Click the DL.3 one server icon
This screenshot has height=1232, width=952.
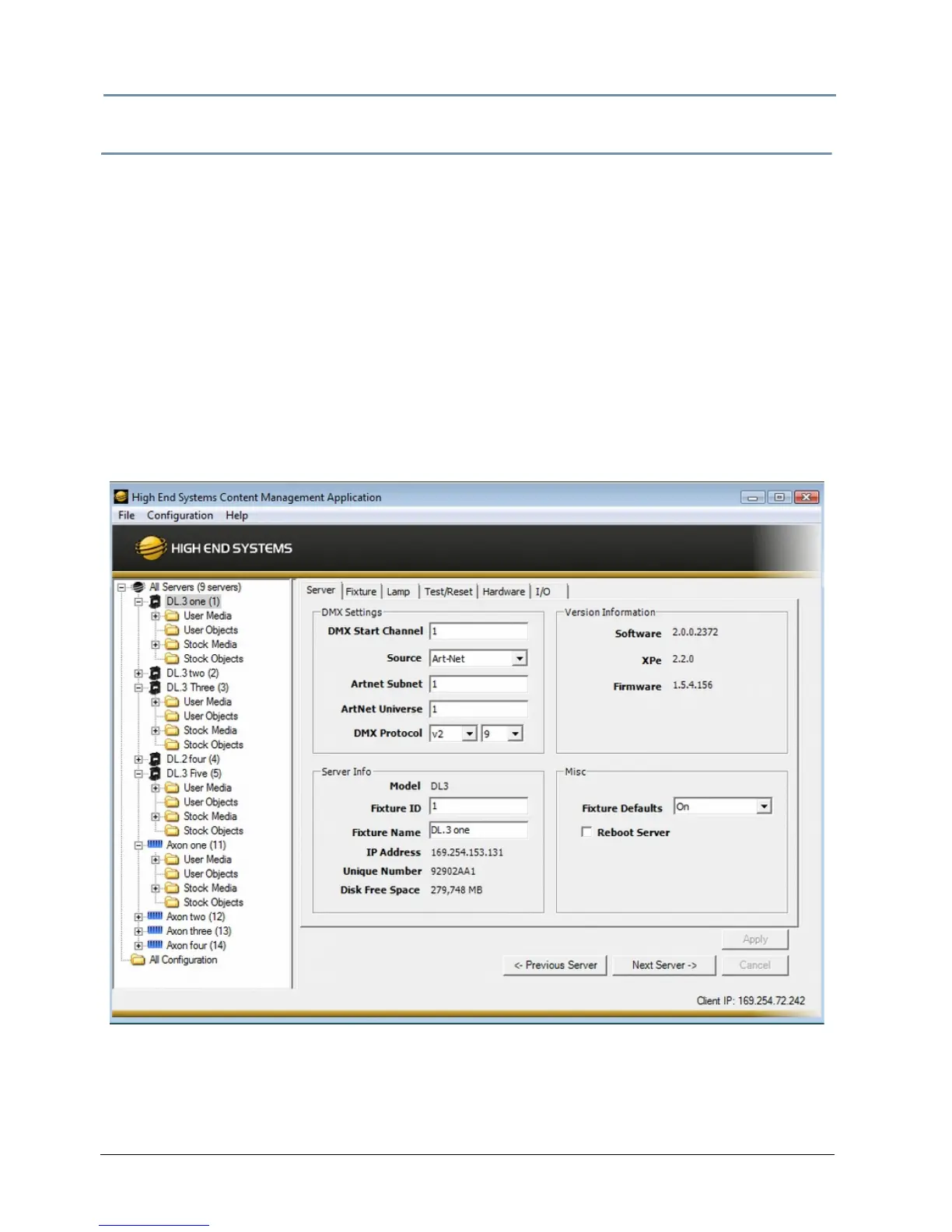pos(155,602)
